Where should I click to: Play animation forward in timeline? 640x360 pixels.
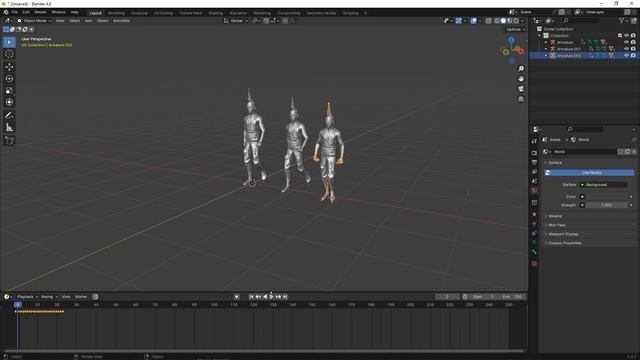pyautogui.click(x=272, y=297)
